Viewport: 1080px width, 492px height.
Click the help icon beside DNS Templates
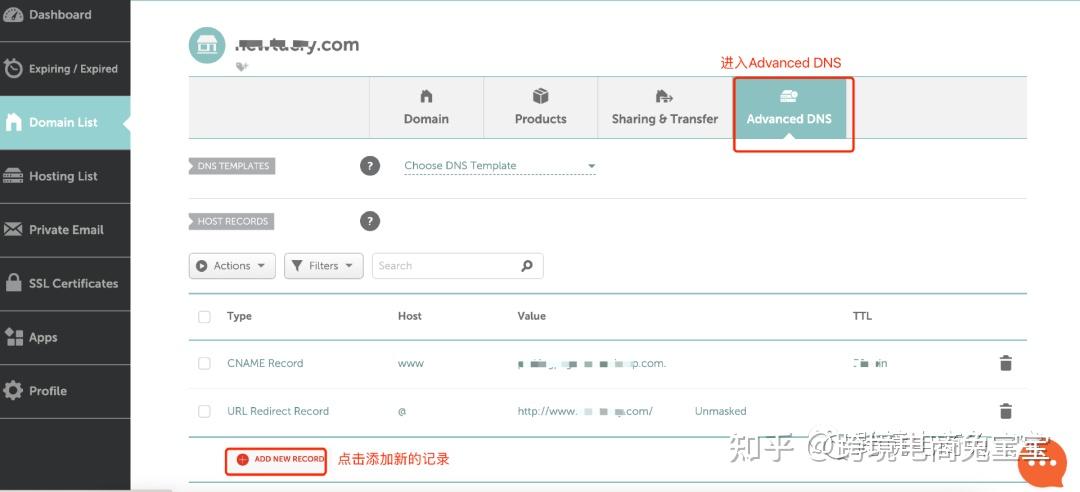point(370,166)
